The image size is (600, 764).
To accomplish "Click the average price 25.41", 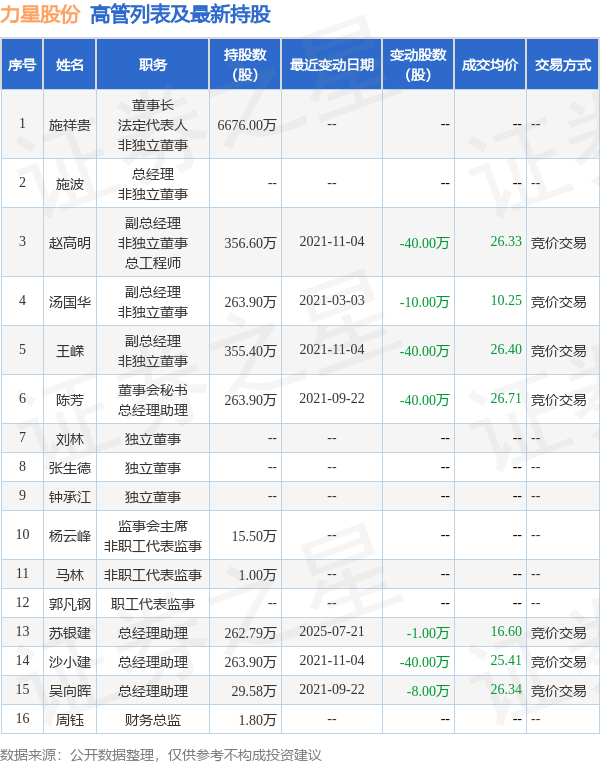I will click(x=506, y=660).
